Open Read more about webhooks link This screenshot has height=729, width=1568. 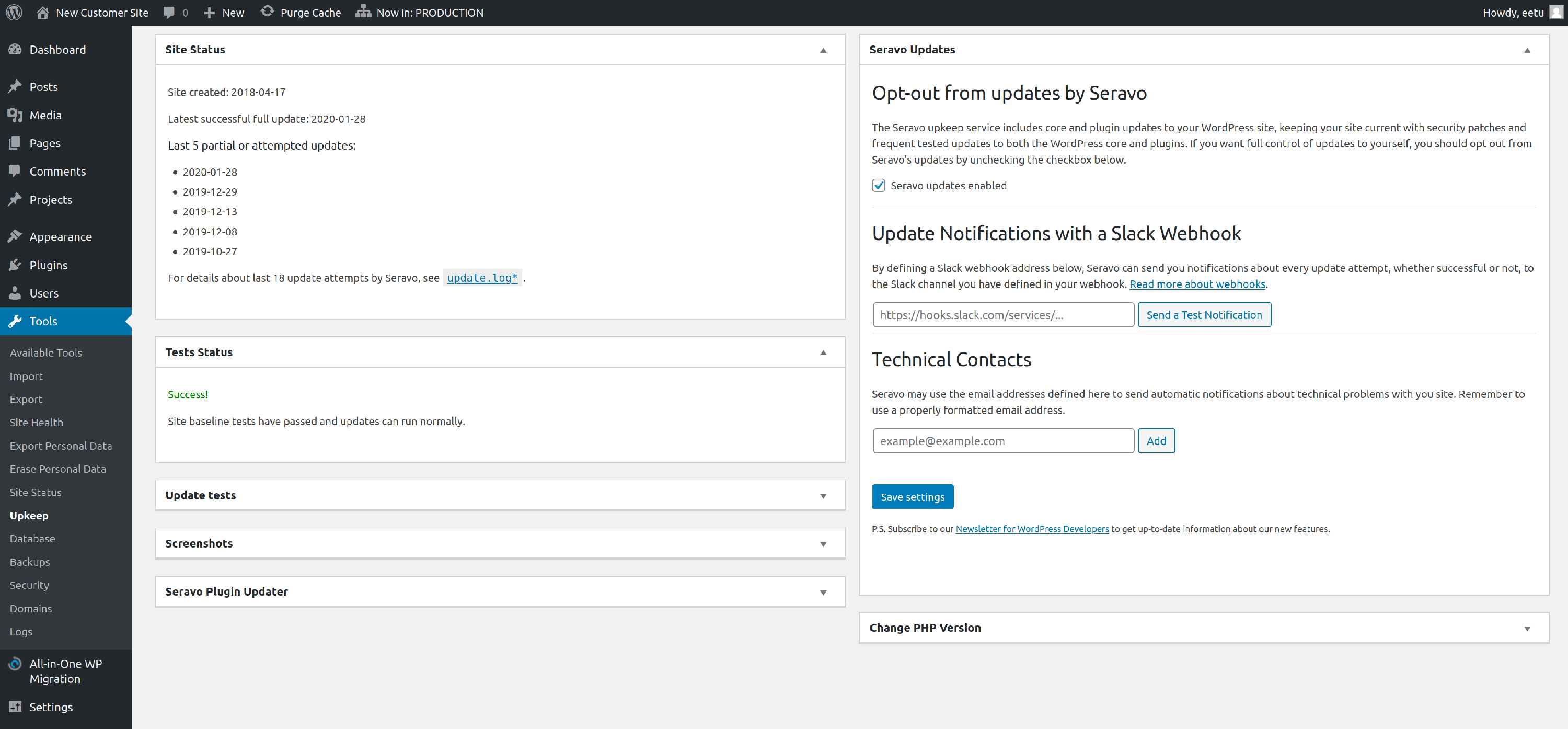[x=1197, y=284]
